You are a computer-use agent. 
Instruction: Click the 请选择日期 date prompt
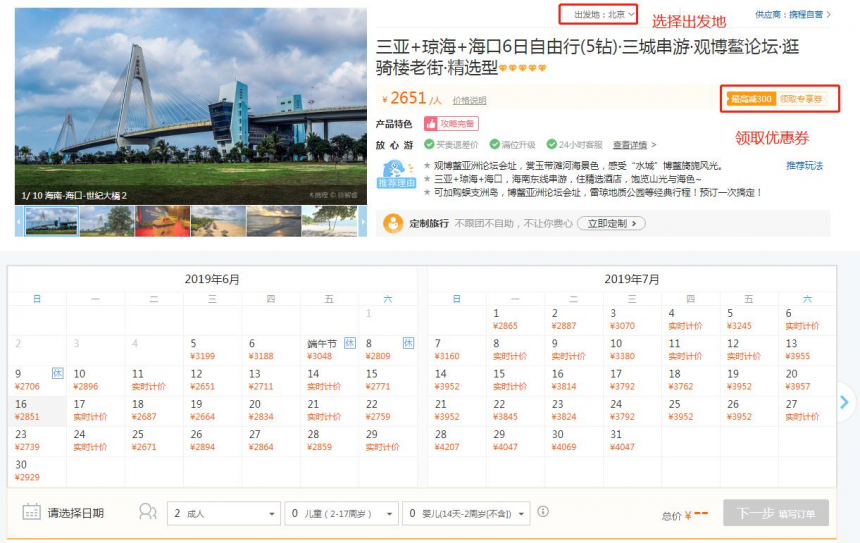pyautogui.click(x=76, y=513)
